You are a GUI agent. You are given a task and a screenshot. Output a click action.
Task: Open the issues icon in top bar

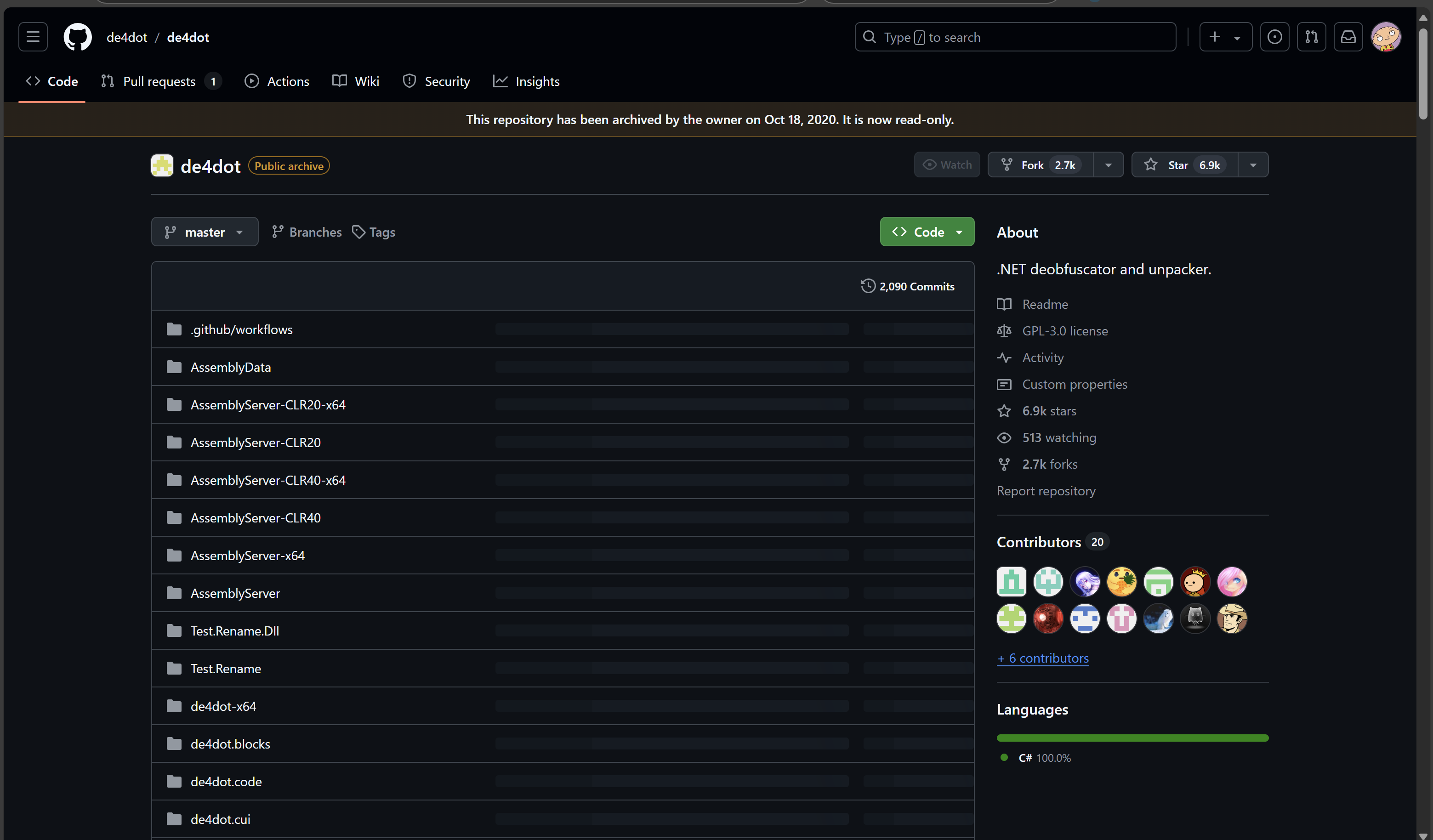pyautogui.click(x=1274, y=37)
